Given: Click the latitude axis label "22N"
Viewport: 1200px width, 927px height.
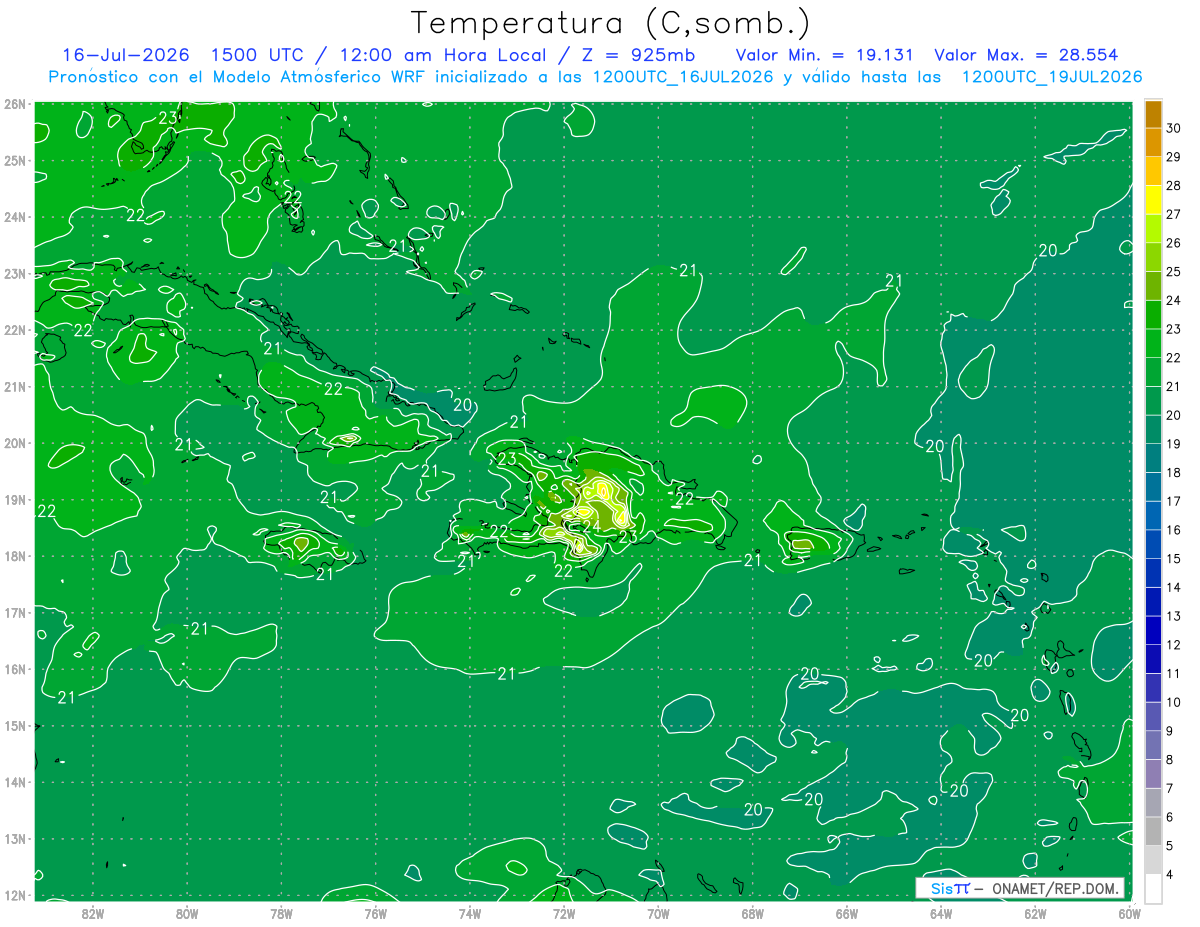Looking at the screenshot, I should click(x=15, y=330).
